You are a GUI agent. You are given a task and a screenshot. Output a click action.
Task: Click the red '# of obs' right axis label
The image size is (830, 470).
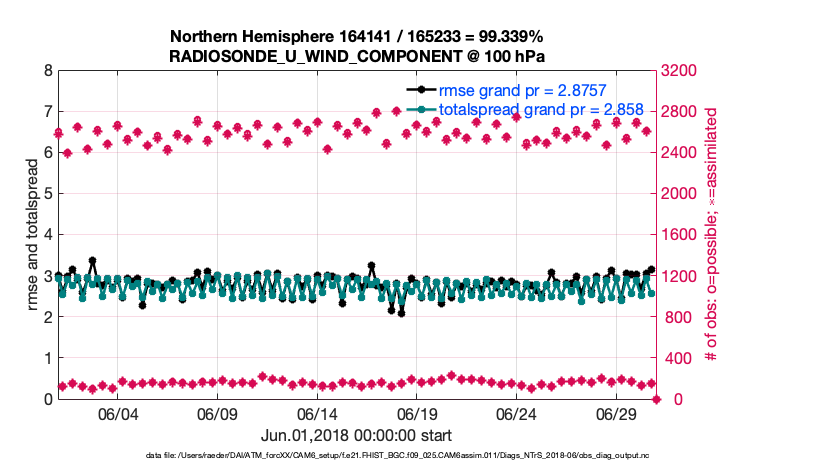point(713,235)
